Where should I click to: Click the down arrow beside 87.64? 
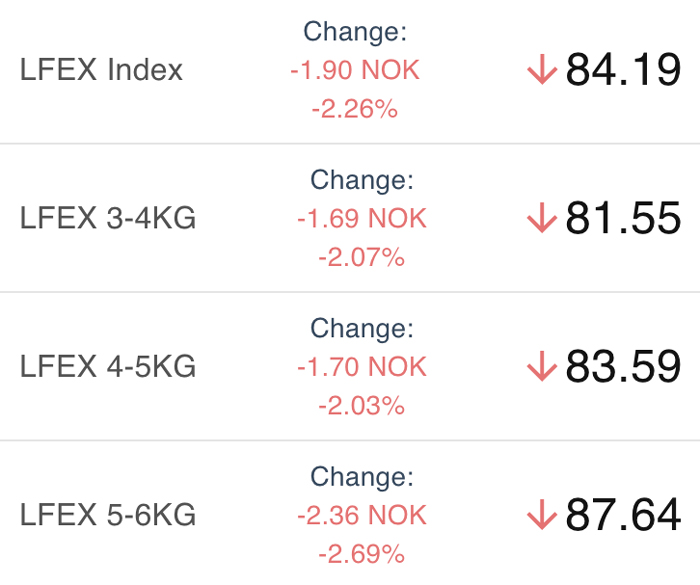coord(542,514)
